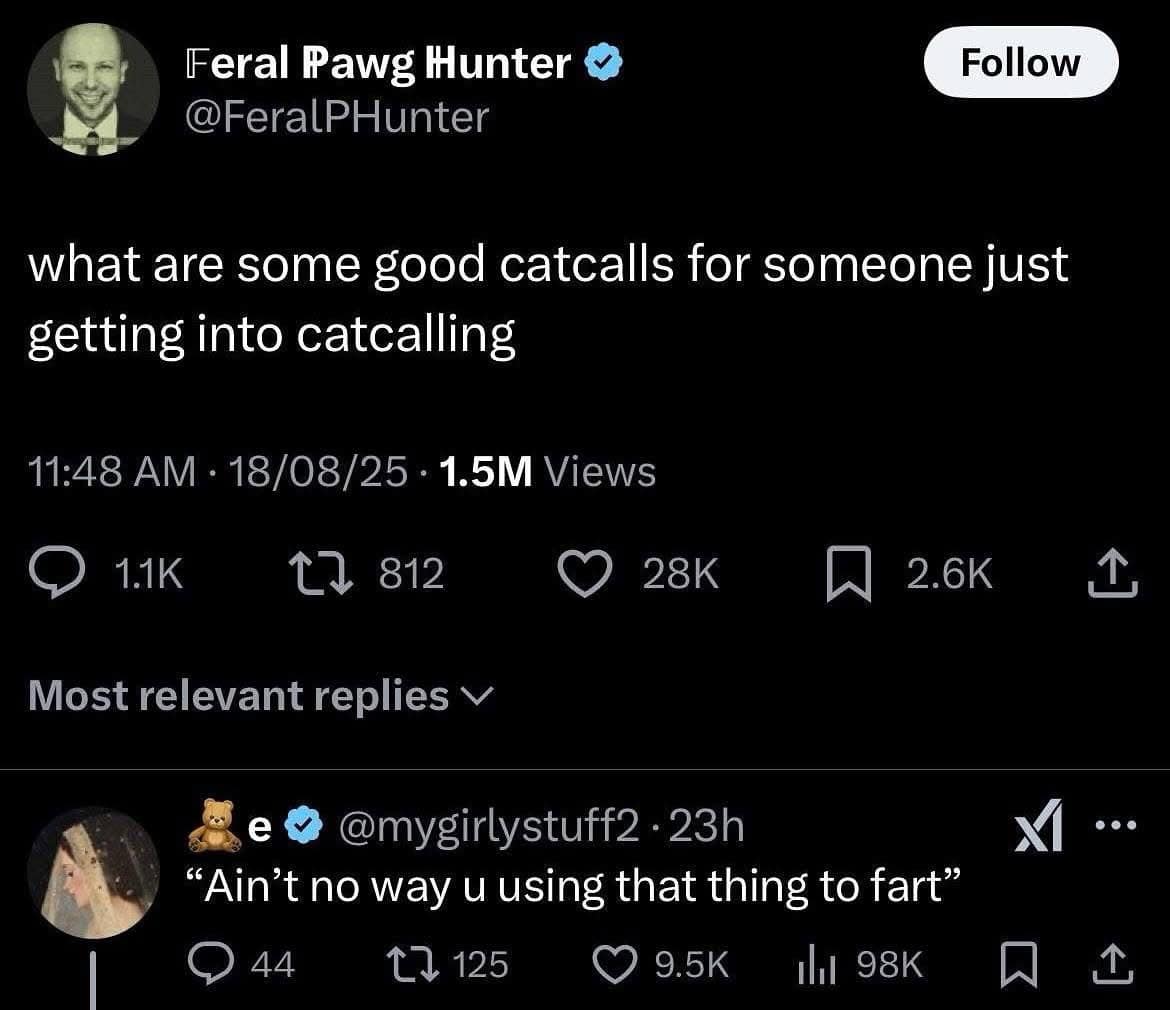Share the main tweet via the share icon
Viewport: 1170px width, 1010px height.
coord(1110,570)
